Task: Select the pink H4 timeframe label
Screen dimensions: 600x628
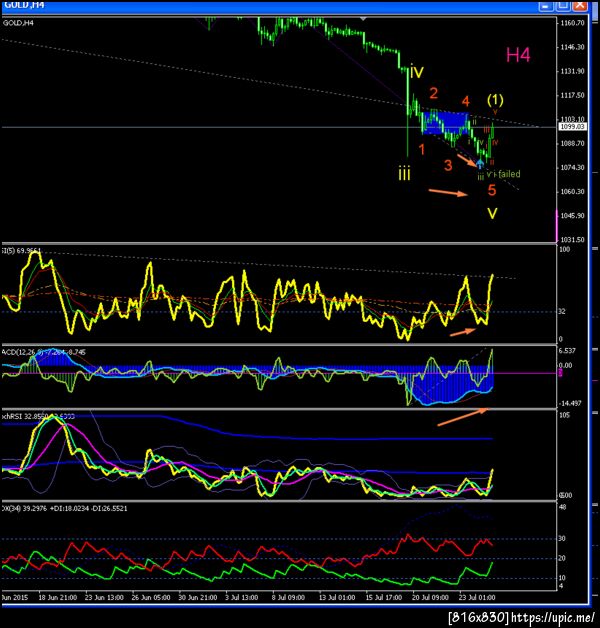Action: click(518, 55)
